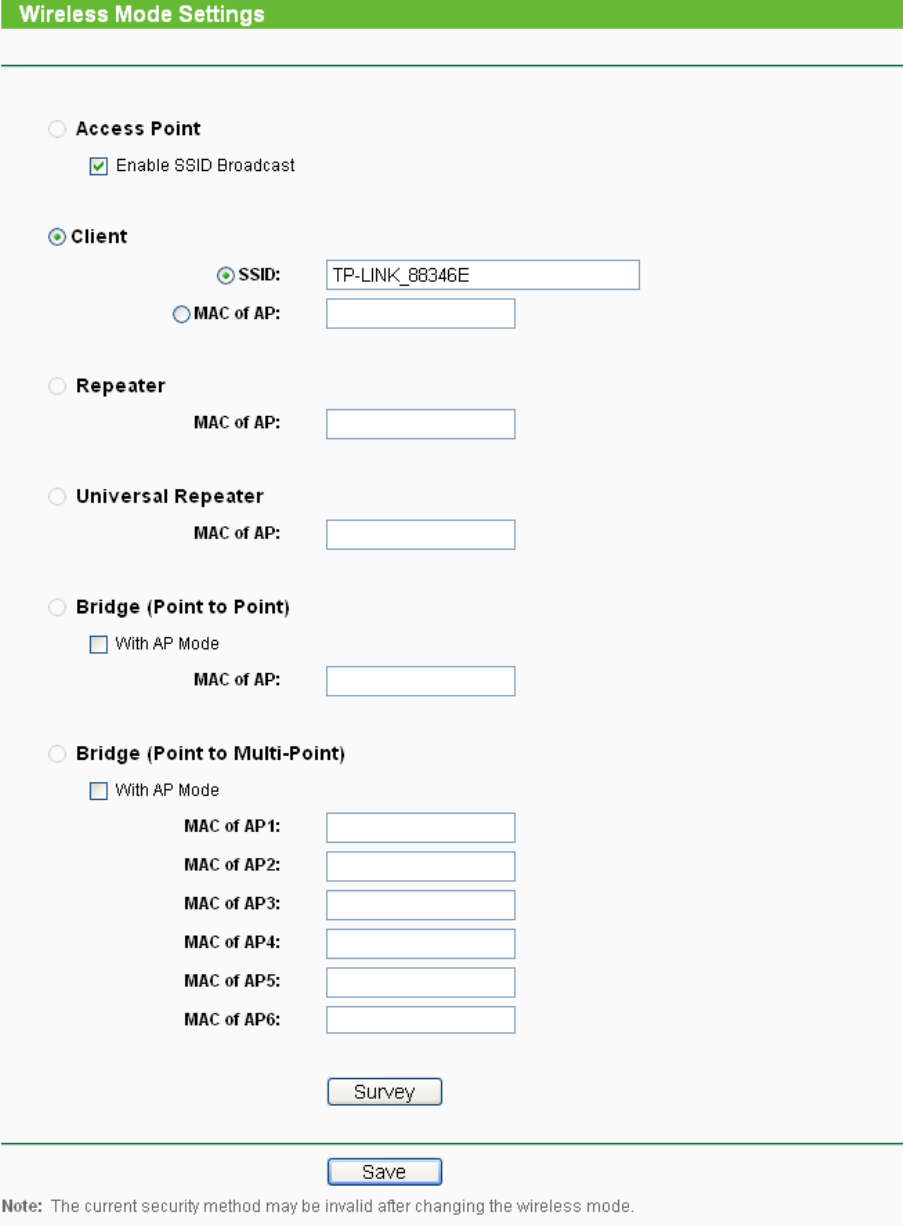Select the Client mode radio button

[x=58, y=237]
